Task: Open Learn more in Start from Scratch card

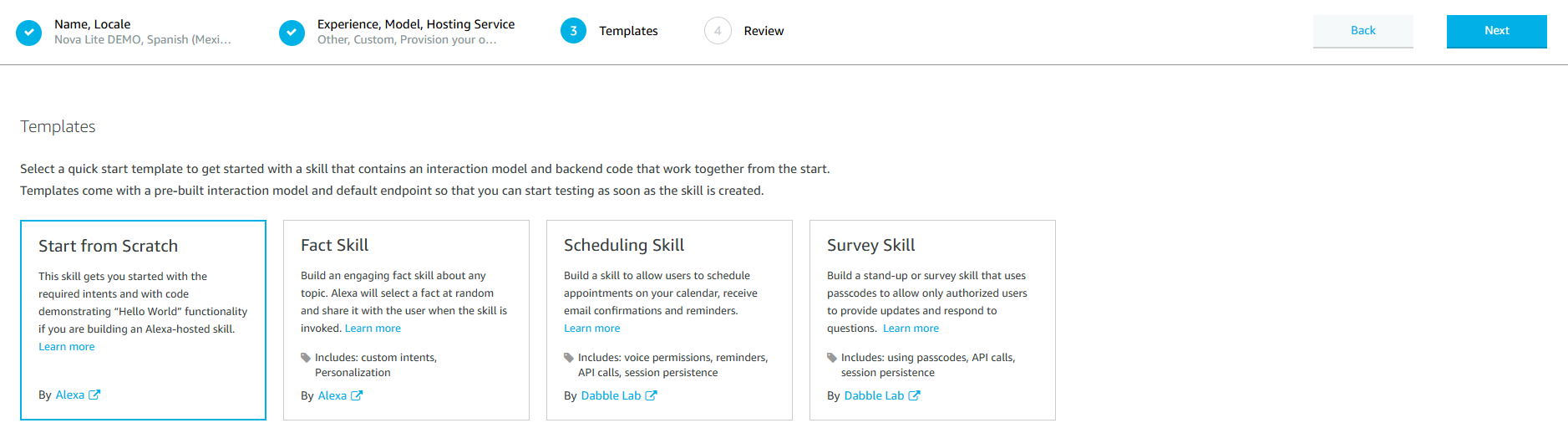Action: [x=67, y=347]
